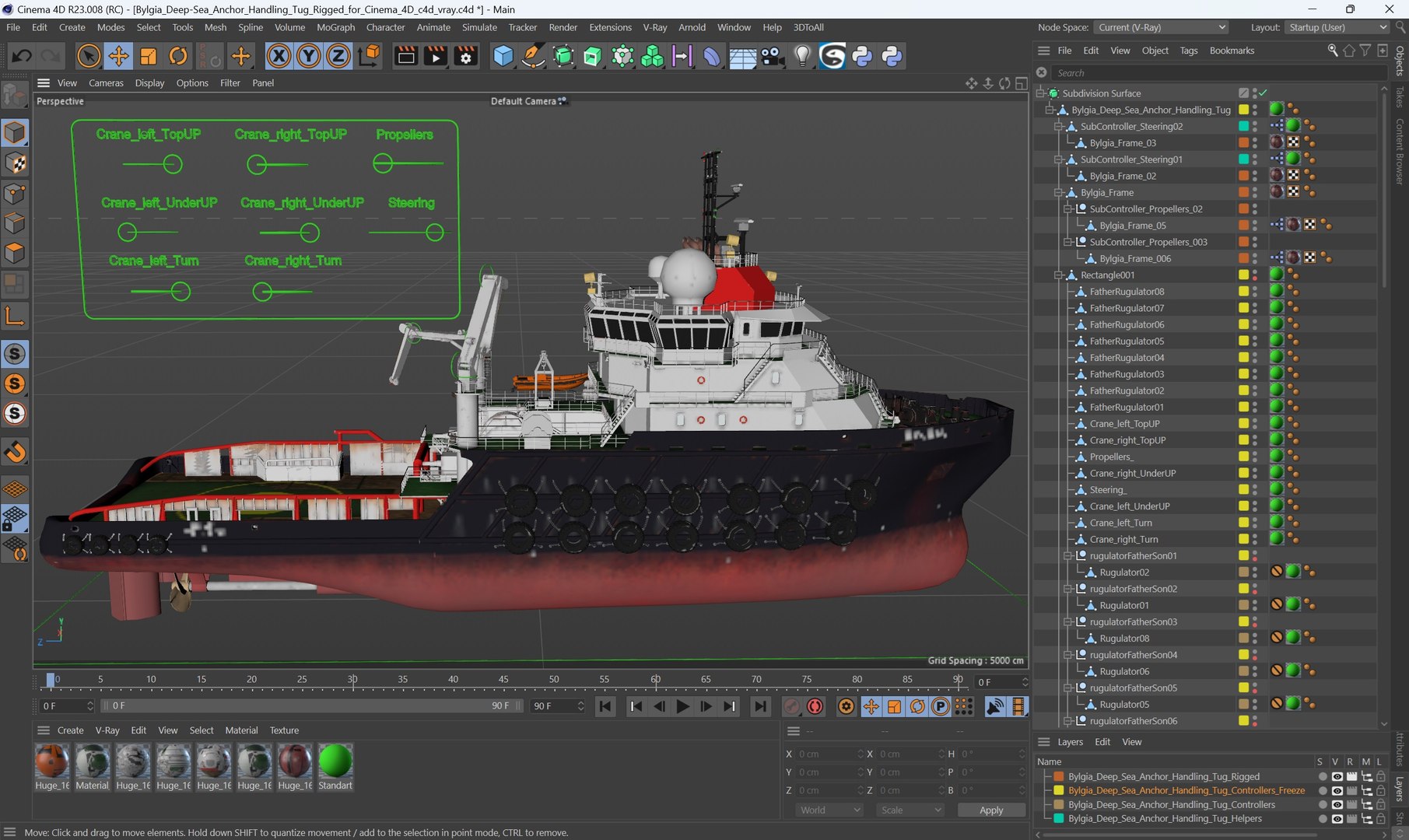Enable Snap icon in left toolbar
Screen dimensions: 1409x840
[15, 452]
